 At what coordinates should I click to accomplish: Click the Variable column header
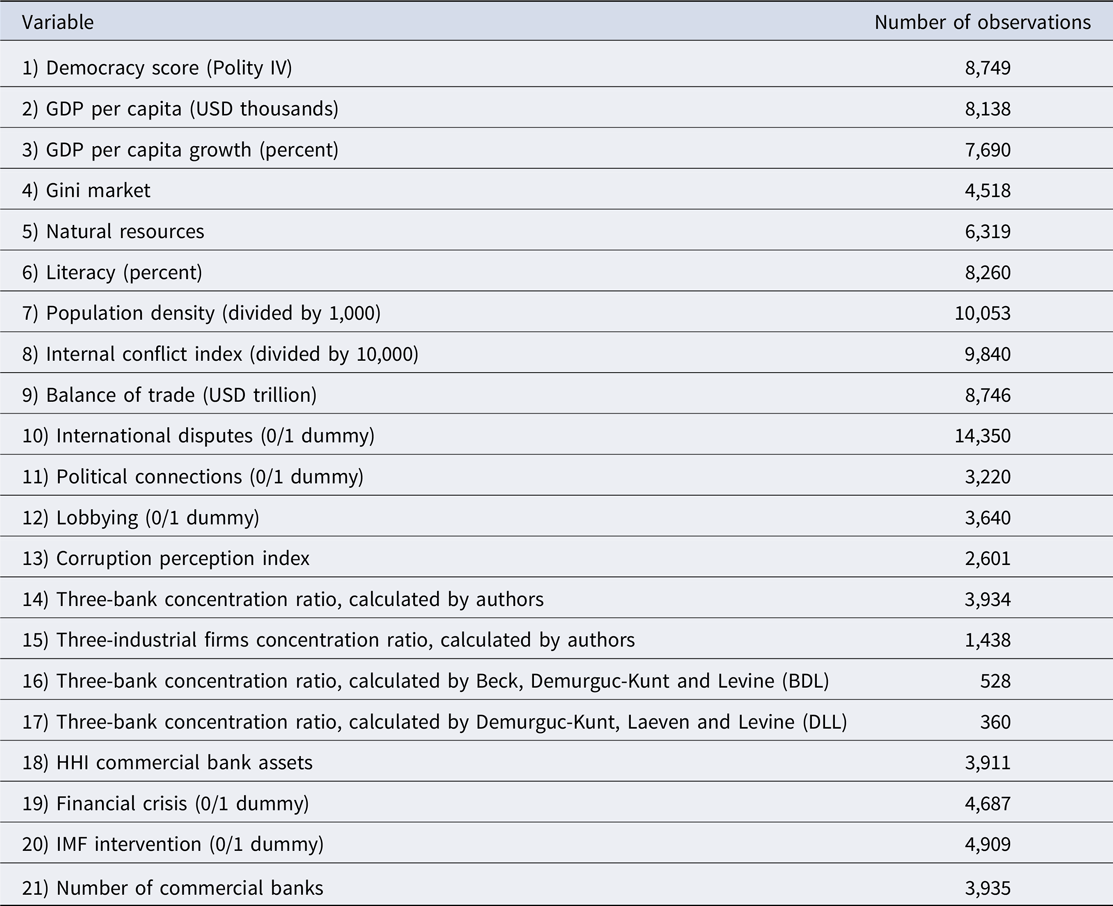pyautogui.click(x=57, y=23)
